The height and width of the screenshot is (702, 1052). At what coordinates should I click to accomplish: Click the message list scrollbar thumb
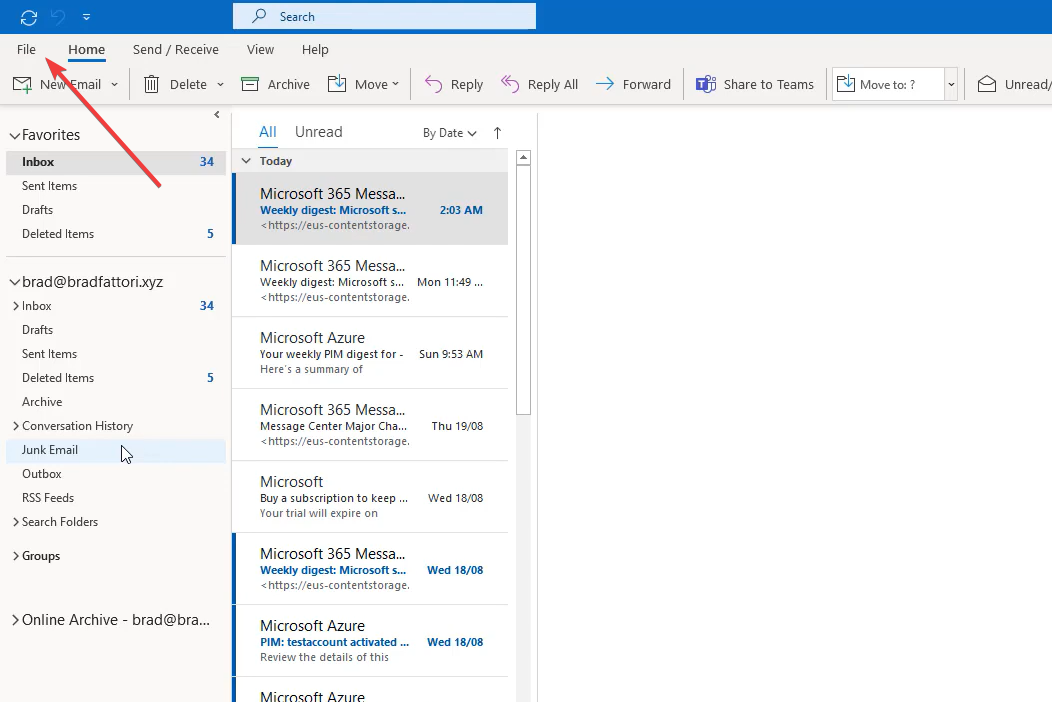[x=523, y=290]
